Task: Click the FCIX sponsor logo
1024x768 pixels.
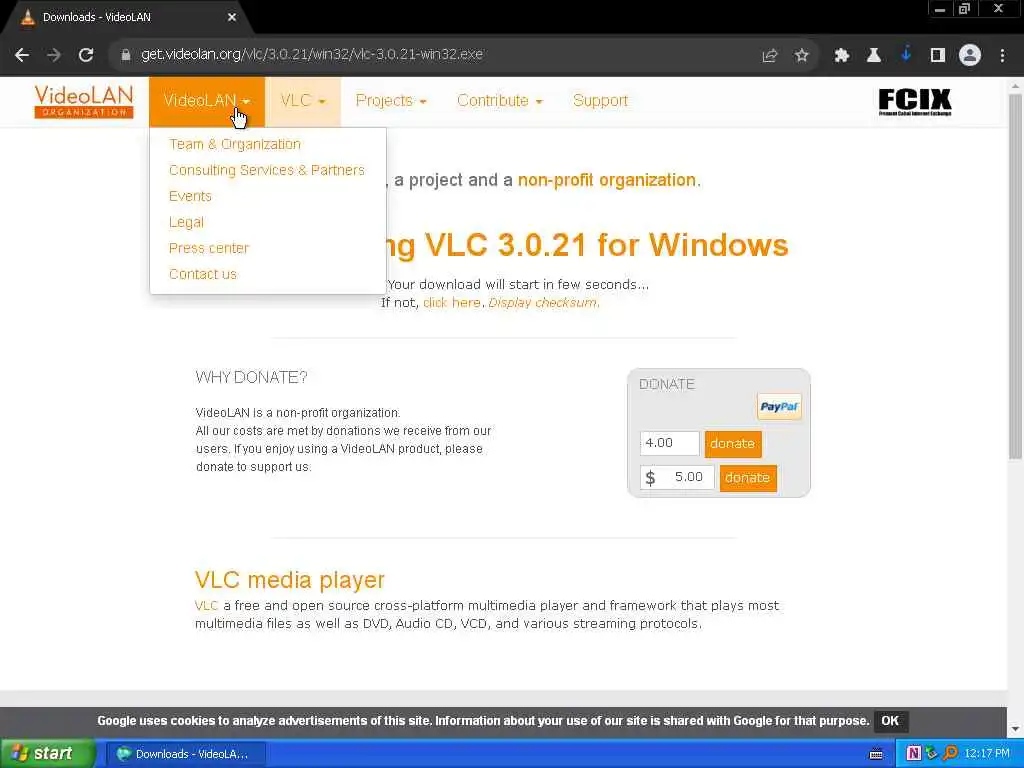Action: [x=914, y=102]
